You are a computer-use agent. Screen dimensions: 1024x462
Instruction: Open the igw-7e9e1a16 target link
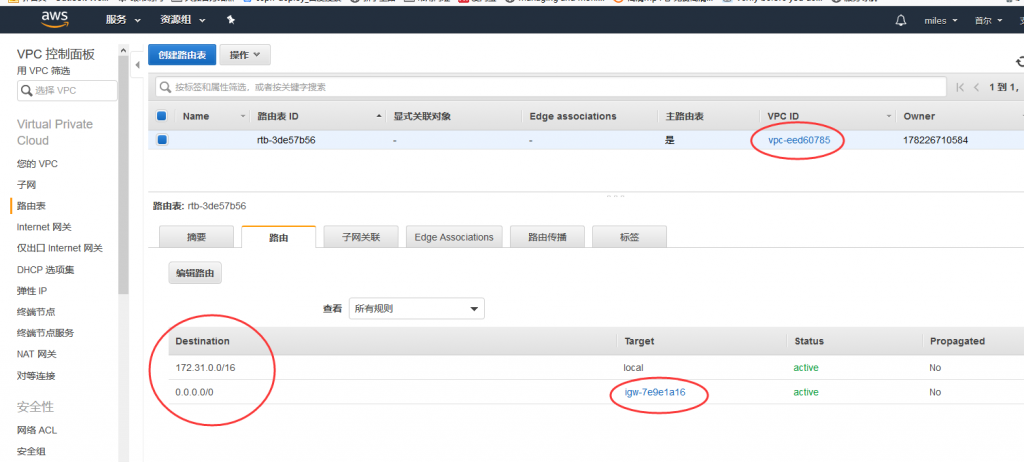point(655,392)
